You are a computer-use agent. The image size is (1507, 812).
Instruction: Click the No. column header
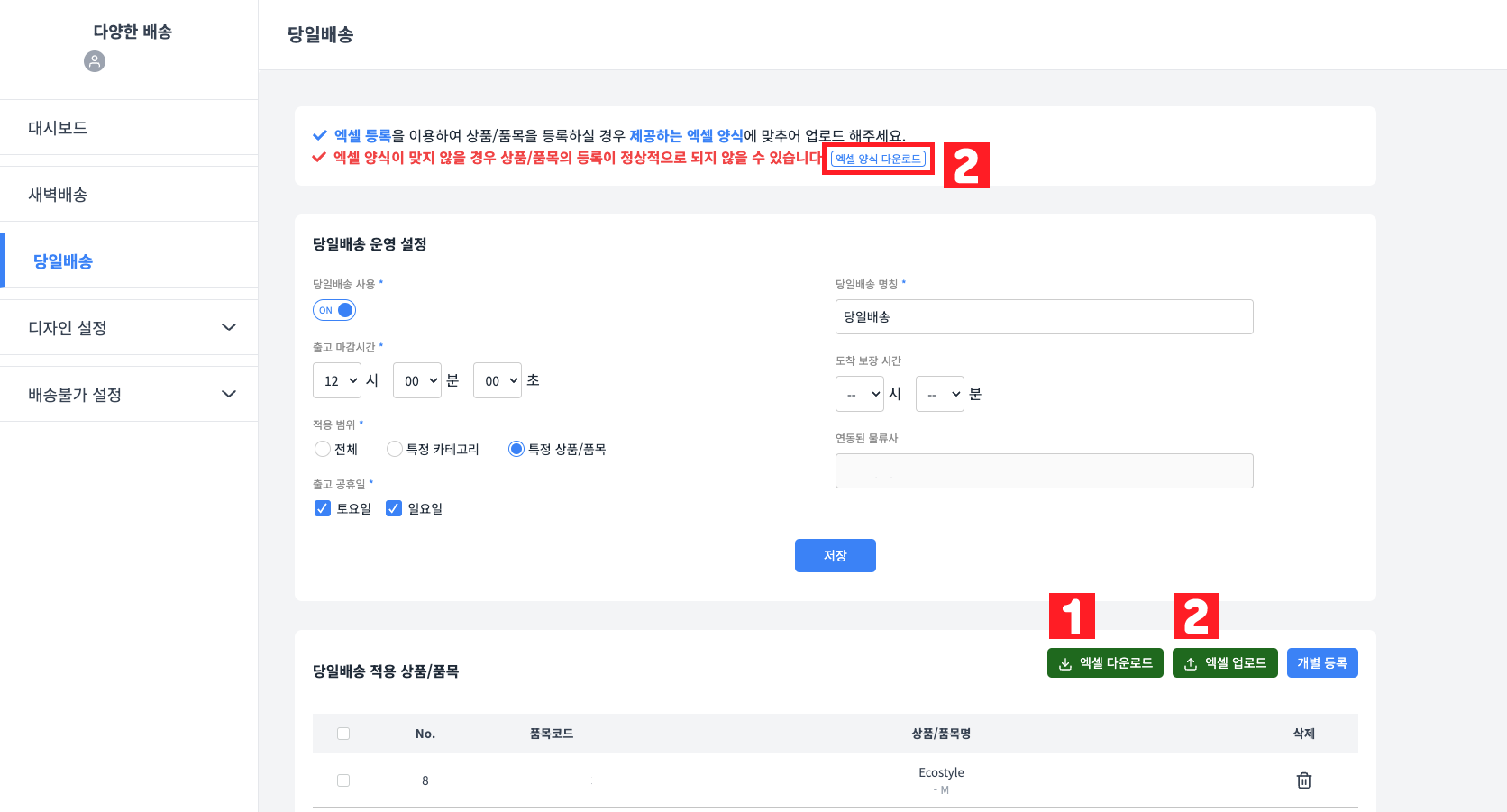coord(425,734)
